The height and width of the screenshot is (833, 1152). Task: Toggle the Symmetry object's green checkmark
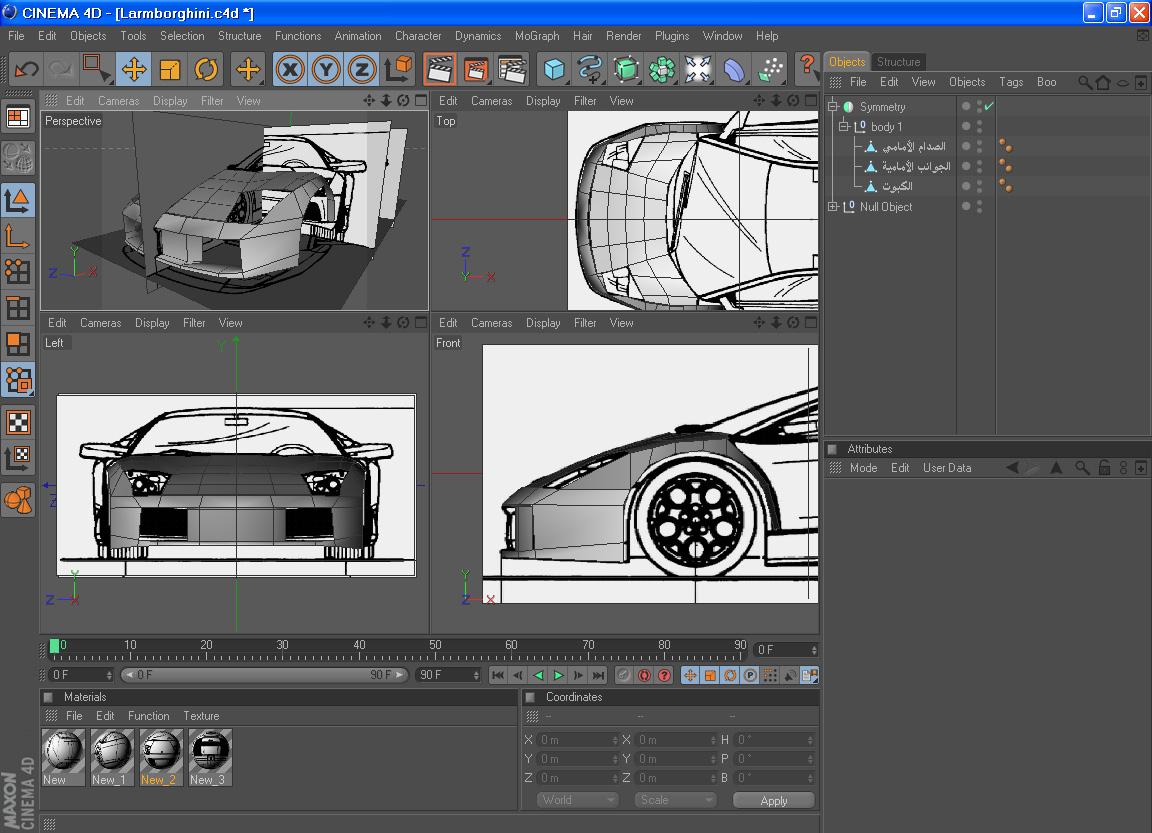click(989, 107)
